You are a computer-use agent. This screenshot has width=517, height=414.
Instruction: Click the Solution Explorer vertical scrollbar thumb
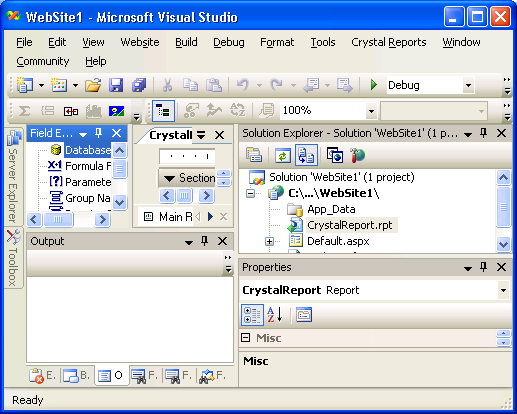[x=503, y=207]
